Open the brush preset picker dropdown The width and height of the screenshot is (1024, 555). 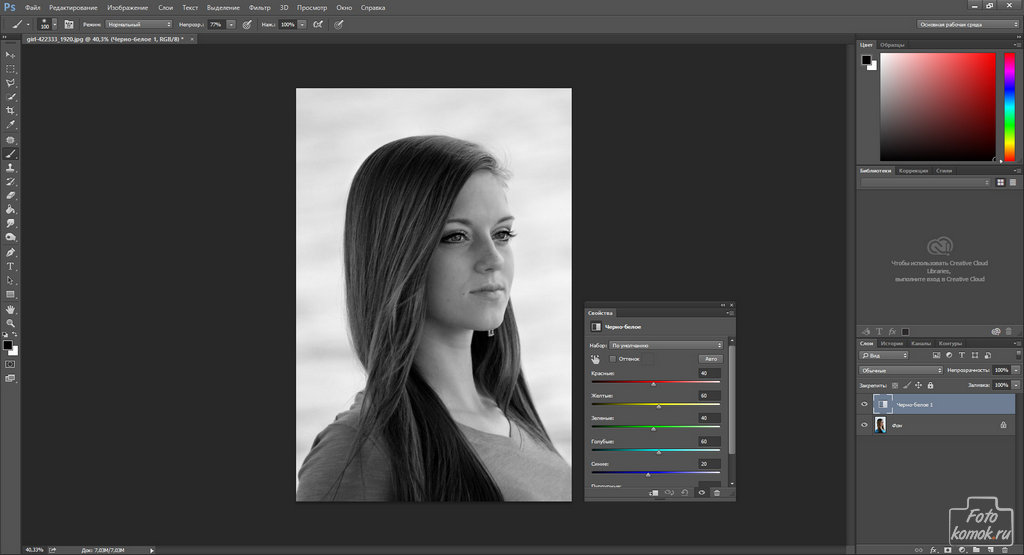[x=54, y=24]
